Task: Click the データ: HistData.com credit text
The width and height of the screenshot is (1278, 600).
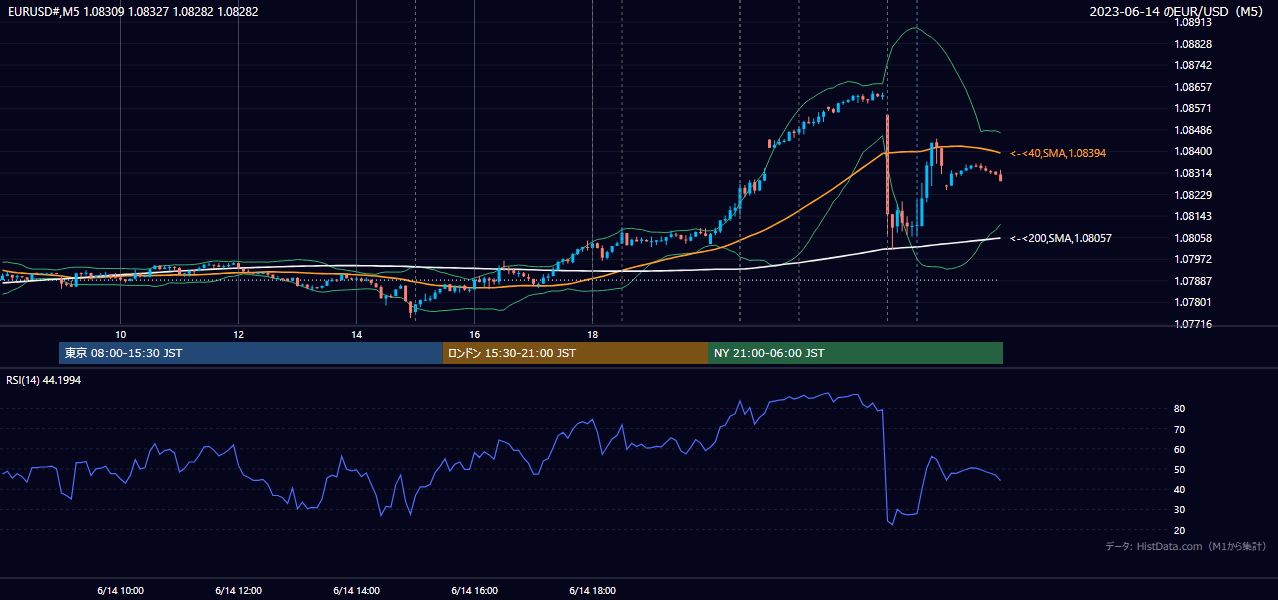Action: pyautogui.click(x=1186, y=546)
